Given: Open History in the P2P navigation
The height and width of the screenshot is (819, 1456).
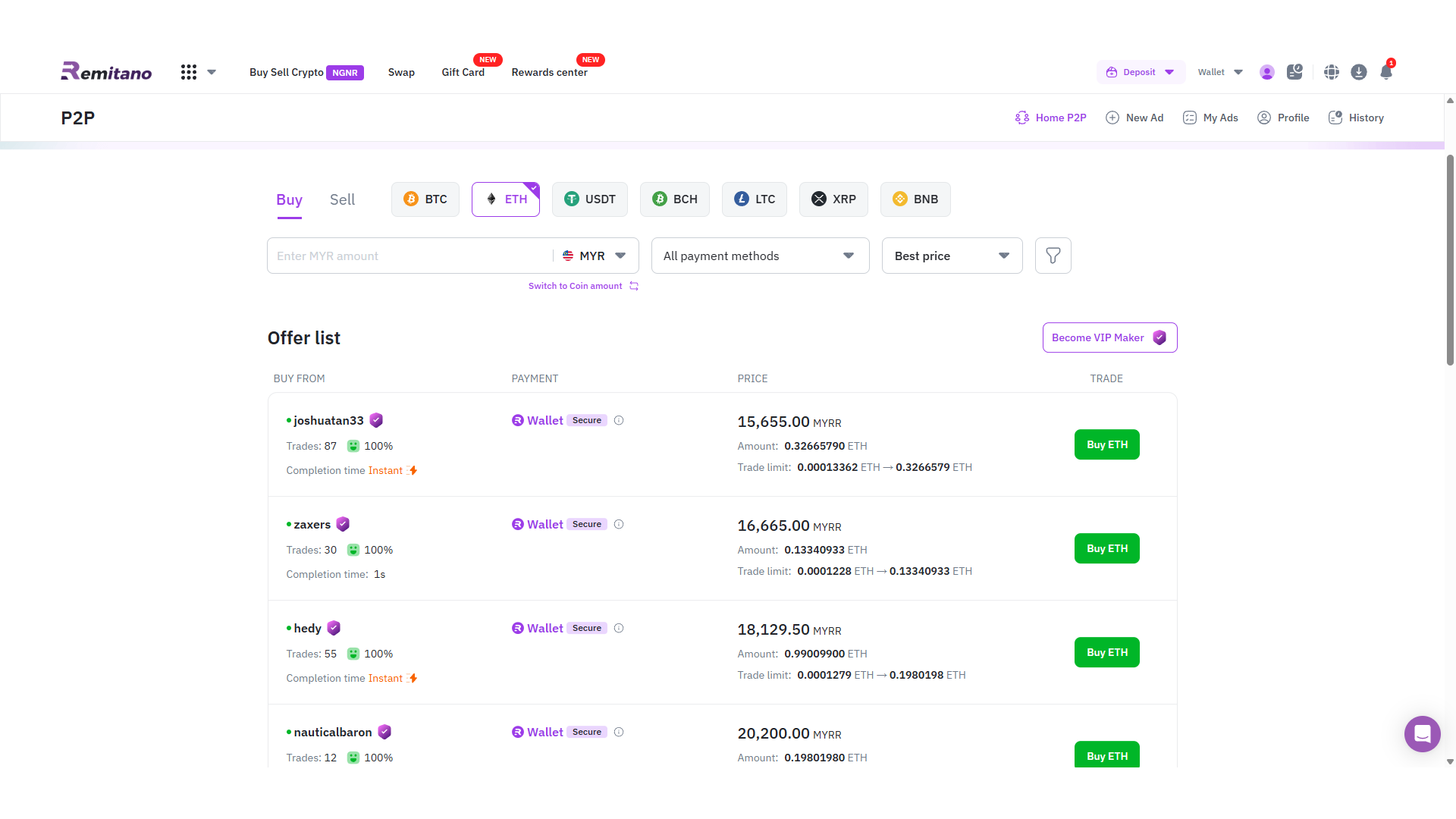Looking at the screenshot, I should pos(1356,118).
